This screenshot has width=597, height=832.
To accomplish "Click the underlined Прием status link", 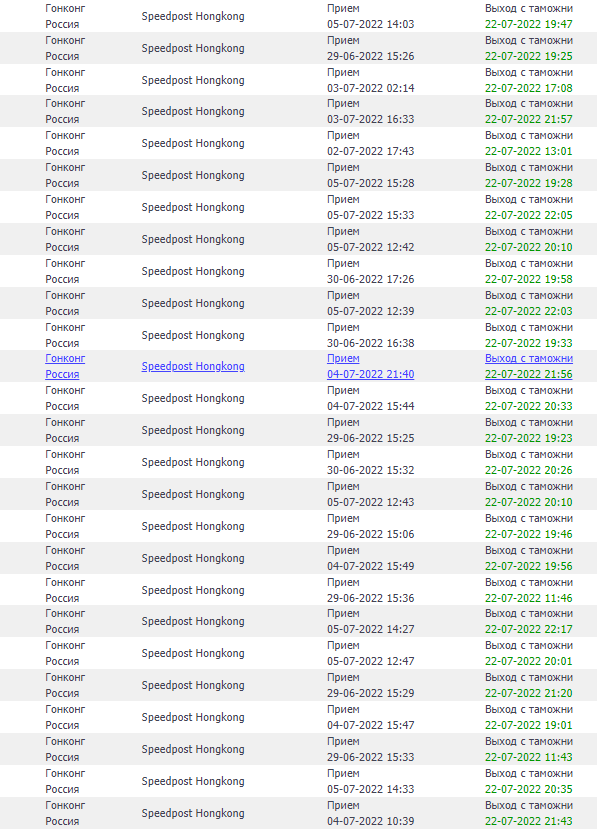I will tap(343, 359).
